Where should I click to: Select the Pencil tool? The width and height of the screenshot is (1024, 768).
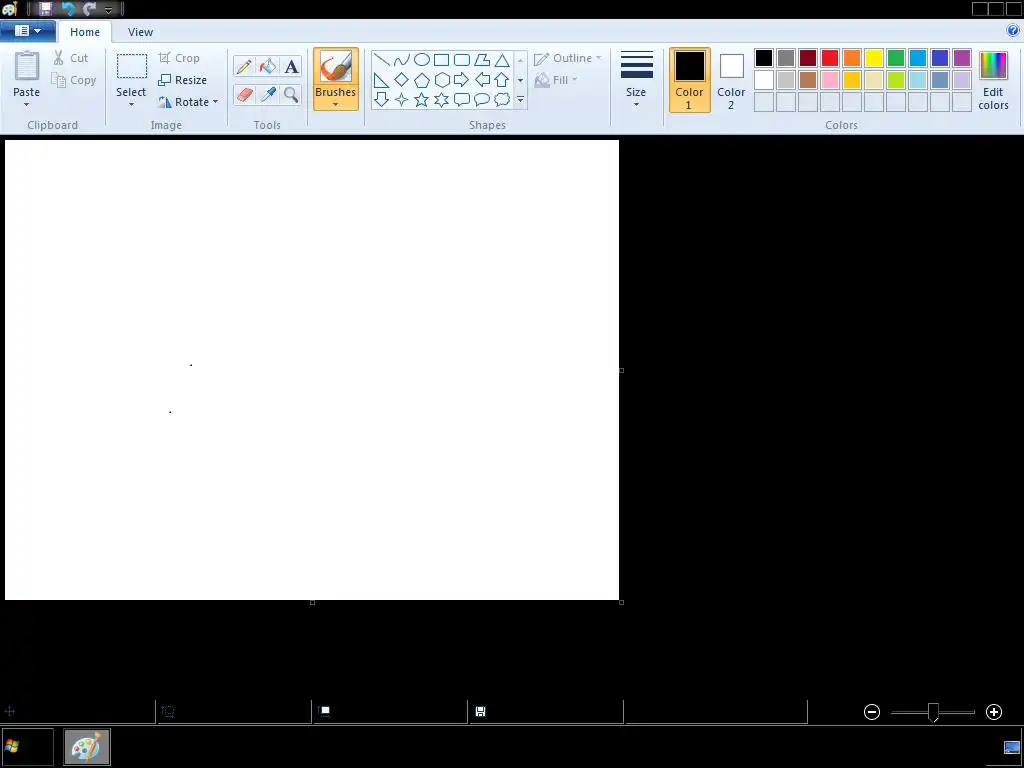click(244, 66)
